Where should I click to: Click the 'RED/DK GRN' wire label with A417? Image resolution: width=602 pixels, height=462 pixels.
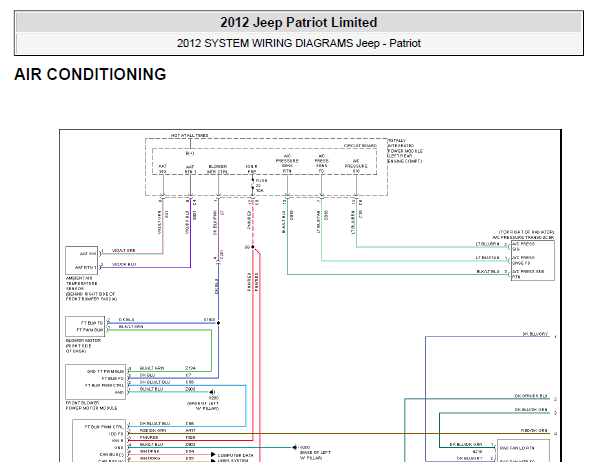tap(153, 431)
